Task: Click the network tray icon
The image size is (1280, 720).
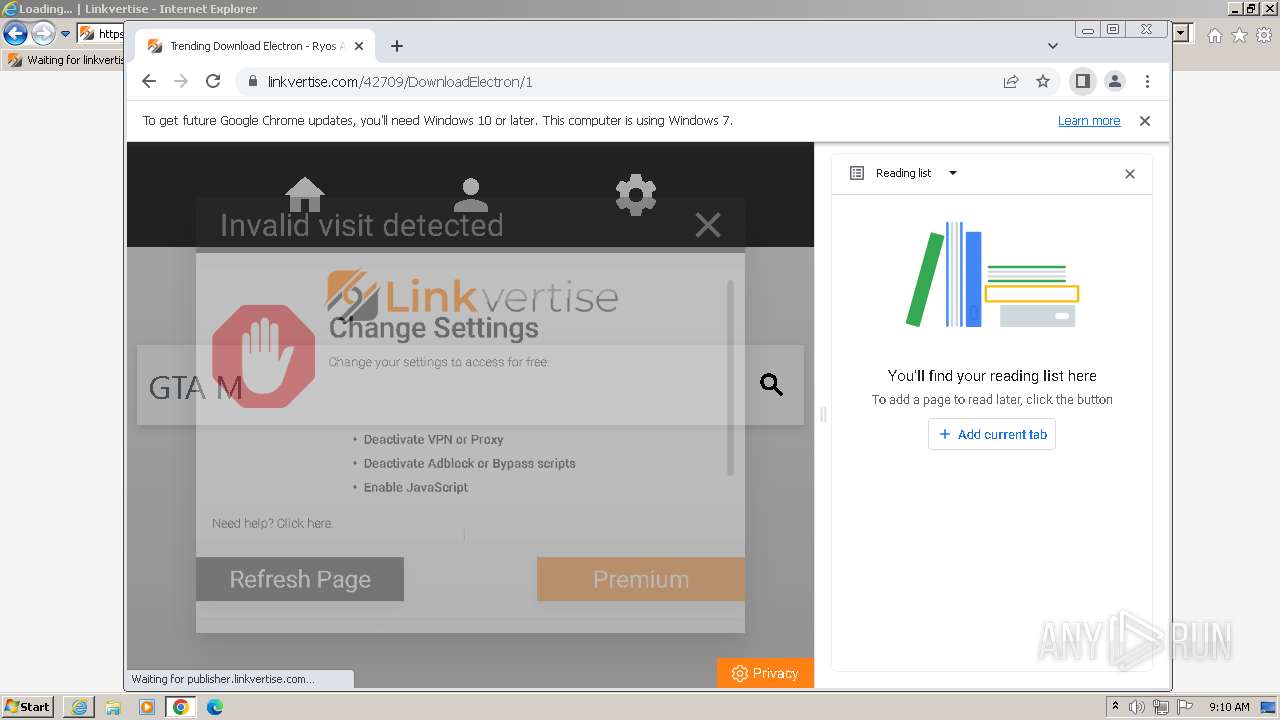Action: [1161, 707]
